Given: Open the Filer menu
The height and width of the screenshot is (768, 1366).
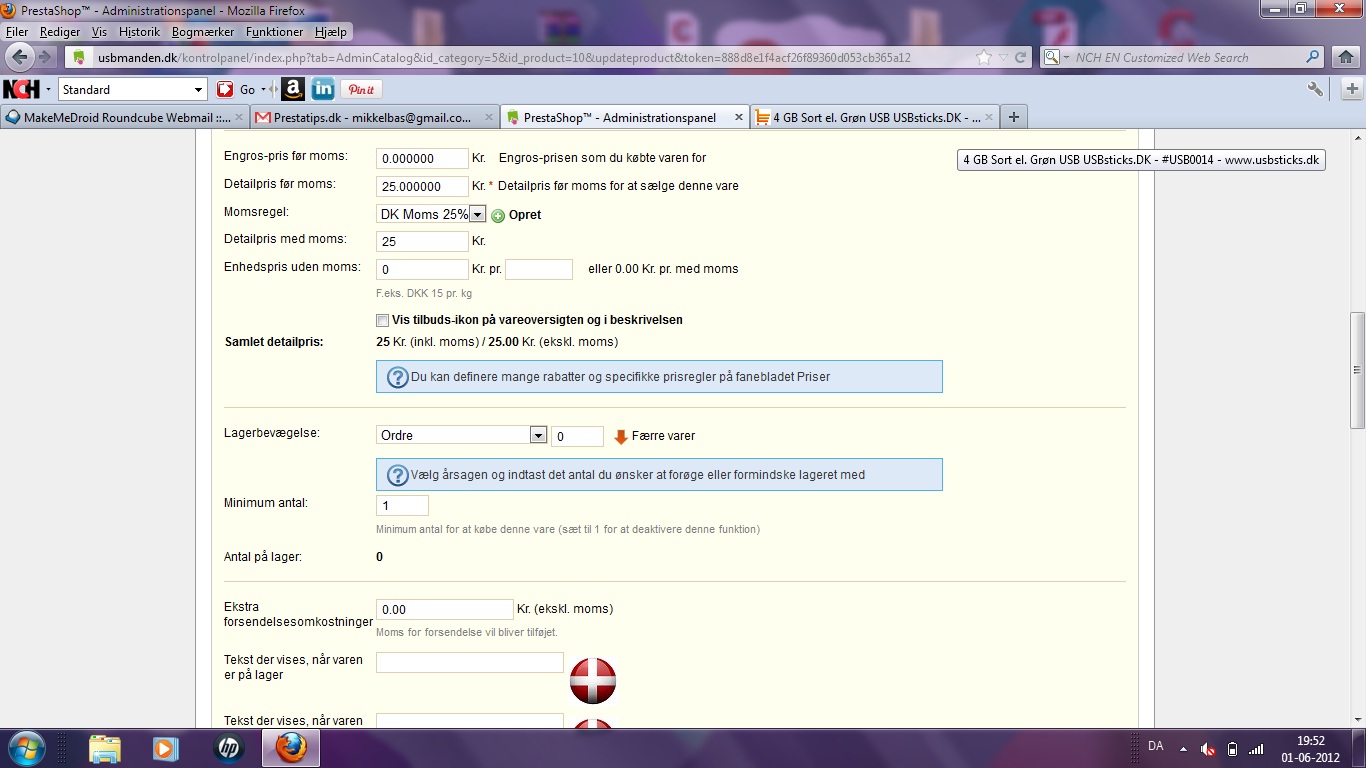Looking at the screenshot, I should 17,32.
